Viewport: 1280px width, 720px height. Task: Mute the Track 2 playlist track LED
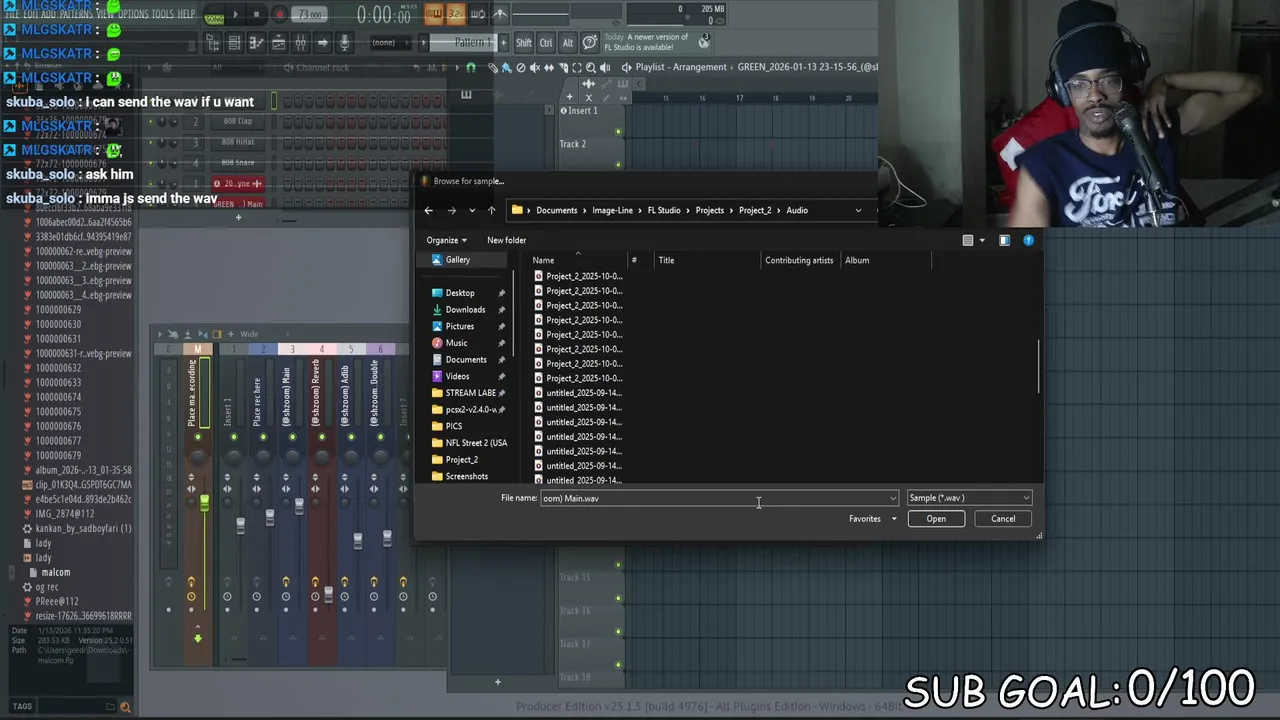[618, 164]
